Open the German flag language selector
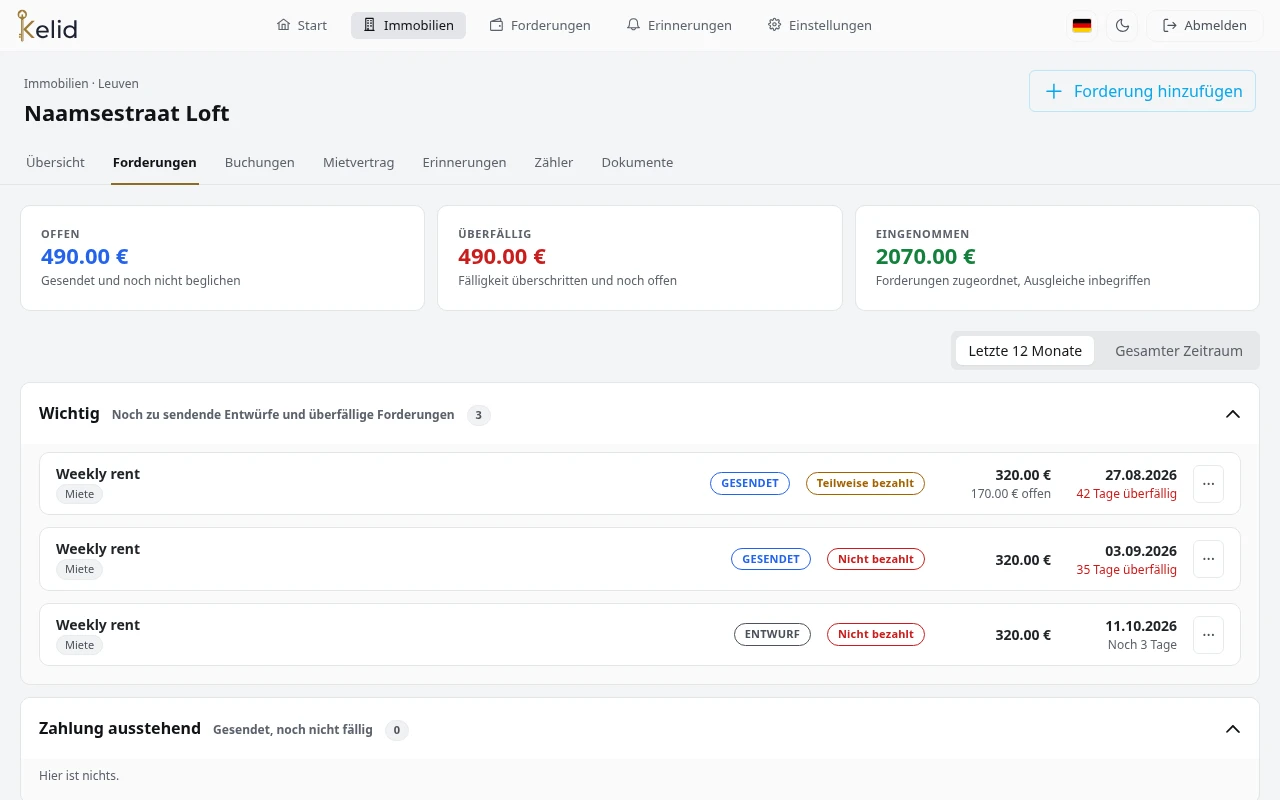The height and width of the screenshot is (800, 1280). [x=1082, y=26]
